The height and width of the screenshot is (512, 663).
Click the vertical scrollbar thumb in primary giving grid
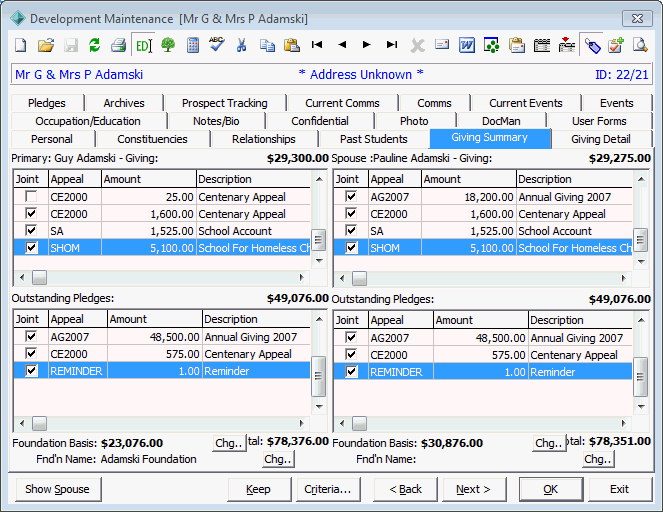(x=318, y=240)
